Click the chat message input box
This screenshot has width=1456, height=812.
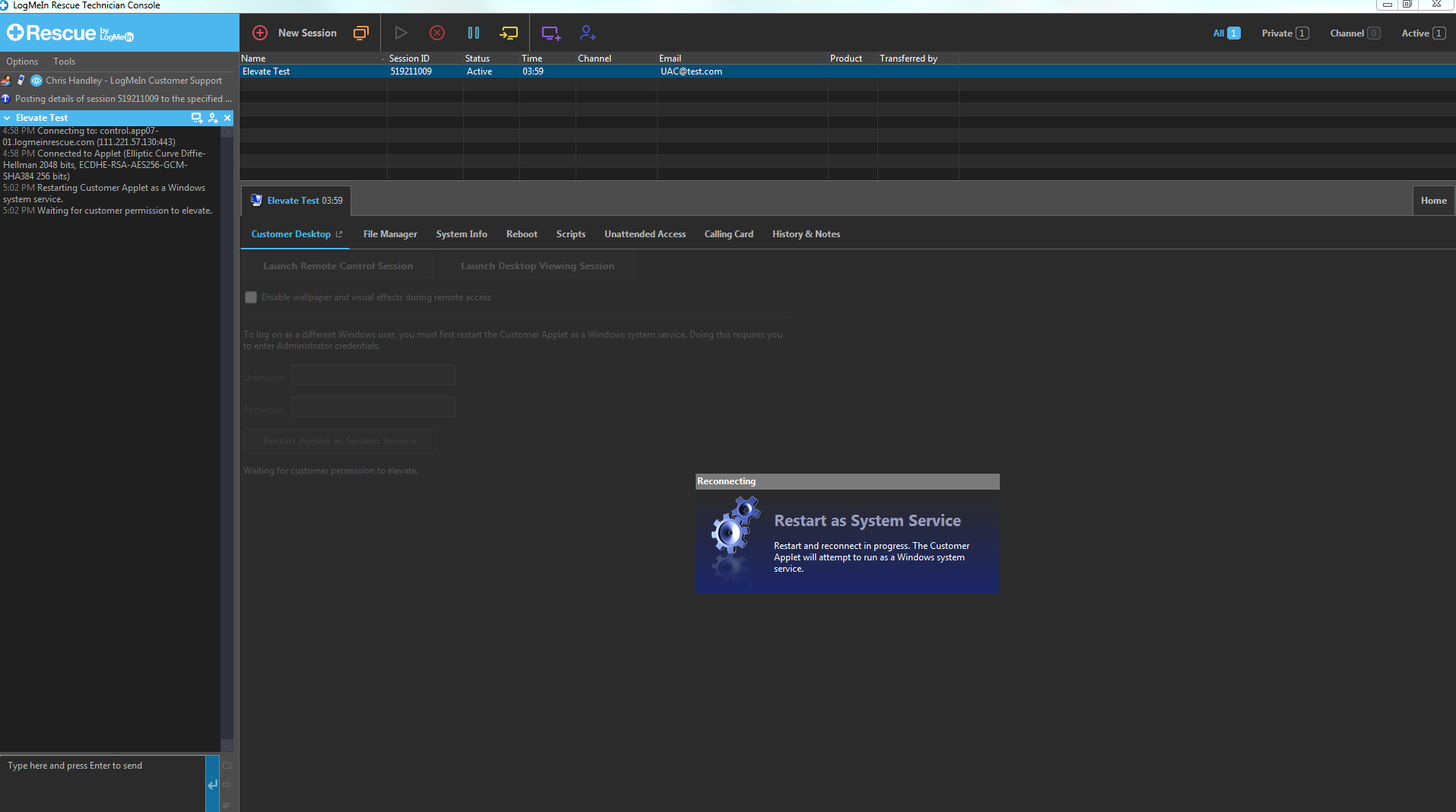[103, 783]
